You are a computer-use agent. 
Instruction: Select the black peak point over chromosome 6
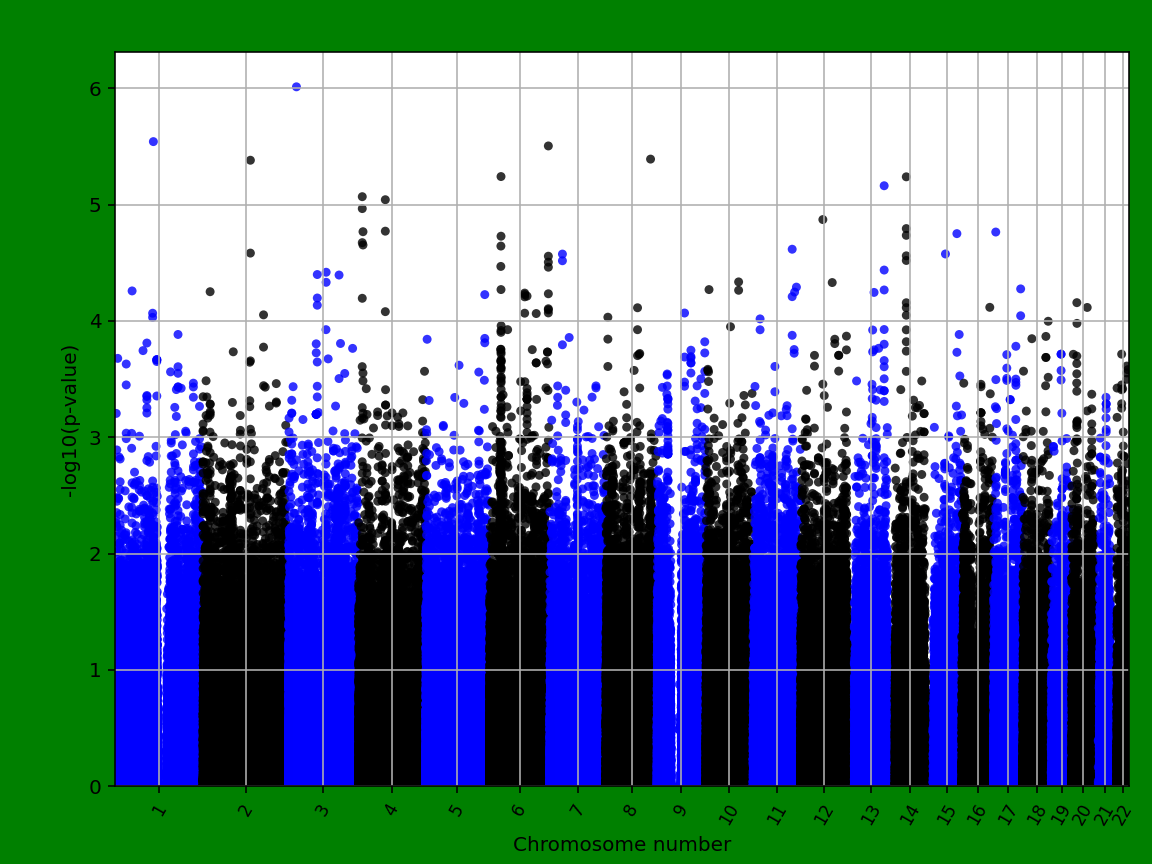point(549,147)
